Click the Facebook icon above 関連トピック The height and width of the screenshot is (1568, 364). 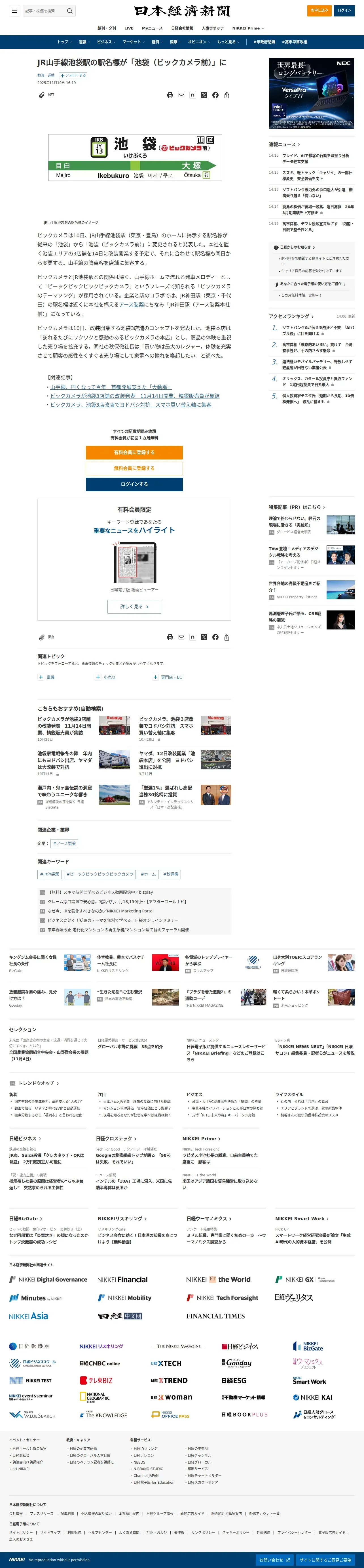pyautogui.click(x=215, y=637)
